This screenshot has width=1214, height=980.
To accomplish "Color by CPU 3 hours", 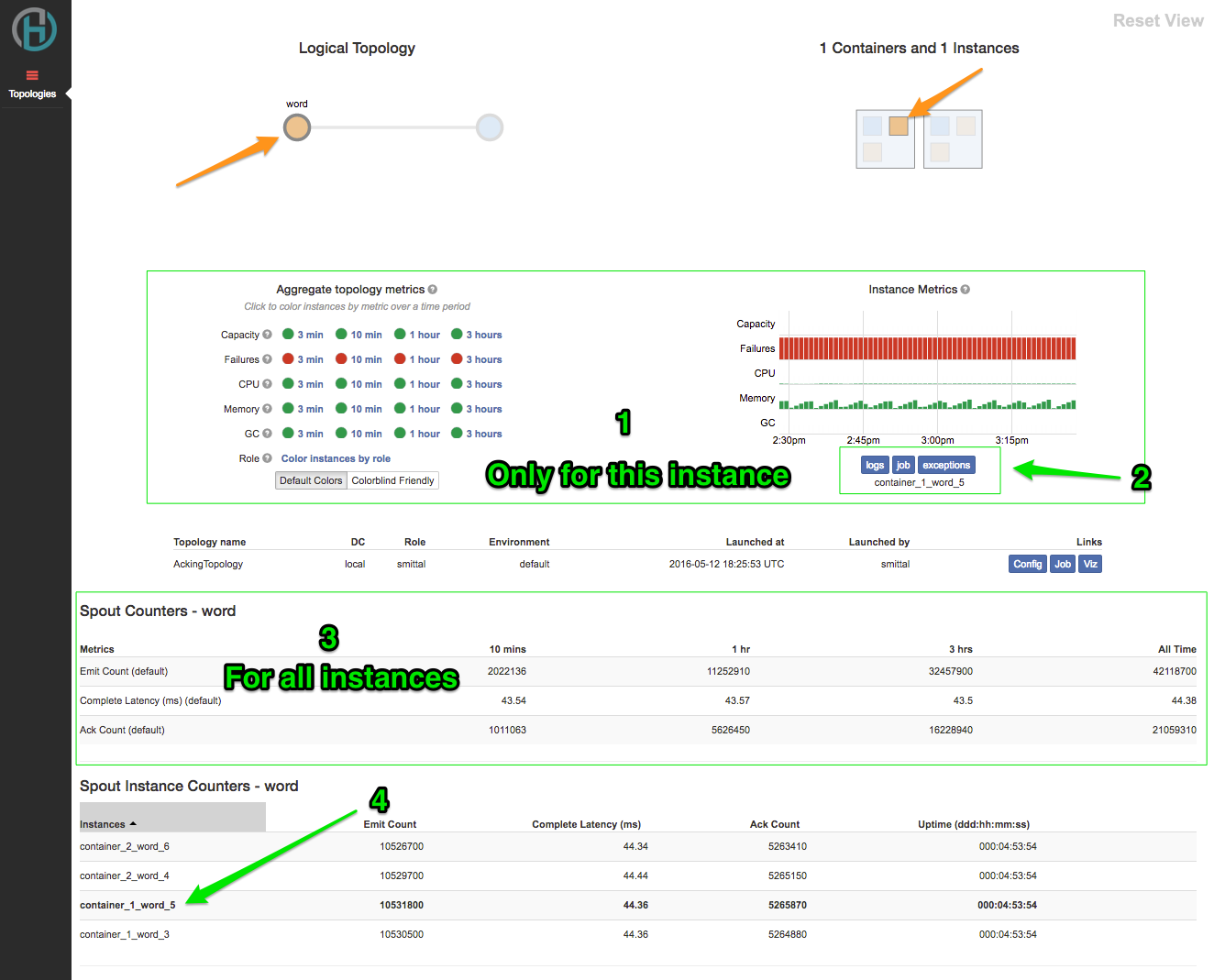I will (x=477, y=384).
